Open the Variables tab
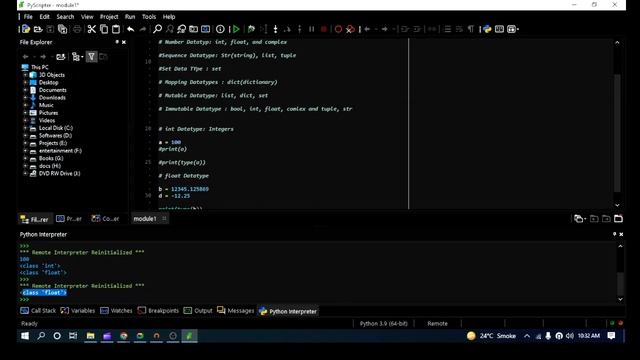This screenshot has height=360, width=640. (x=78, y=311)
